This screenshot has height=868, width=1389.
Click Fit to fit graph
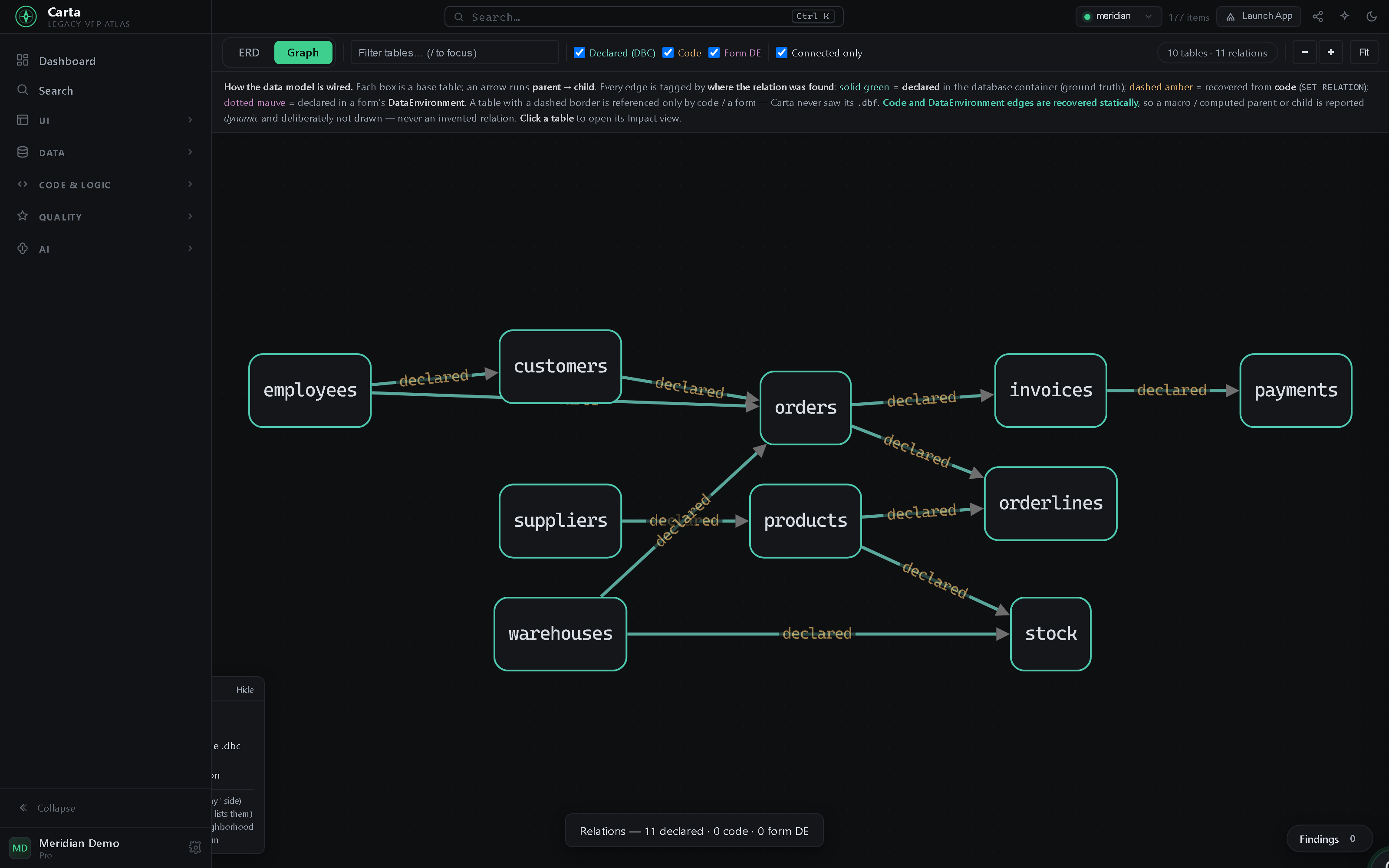[1364, 52]
